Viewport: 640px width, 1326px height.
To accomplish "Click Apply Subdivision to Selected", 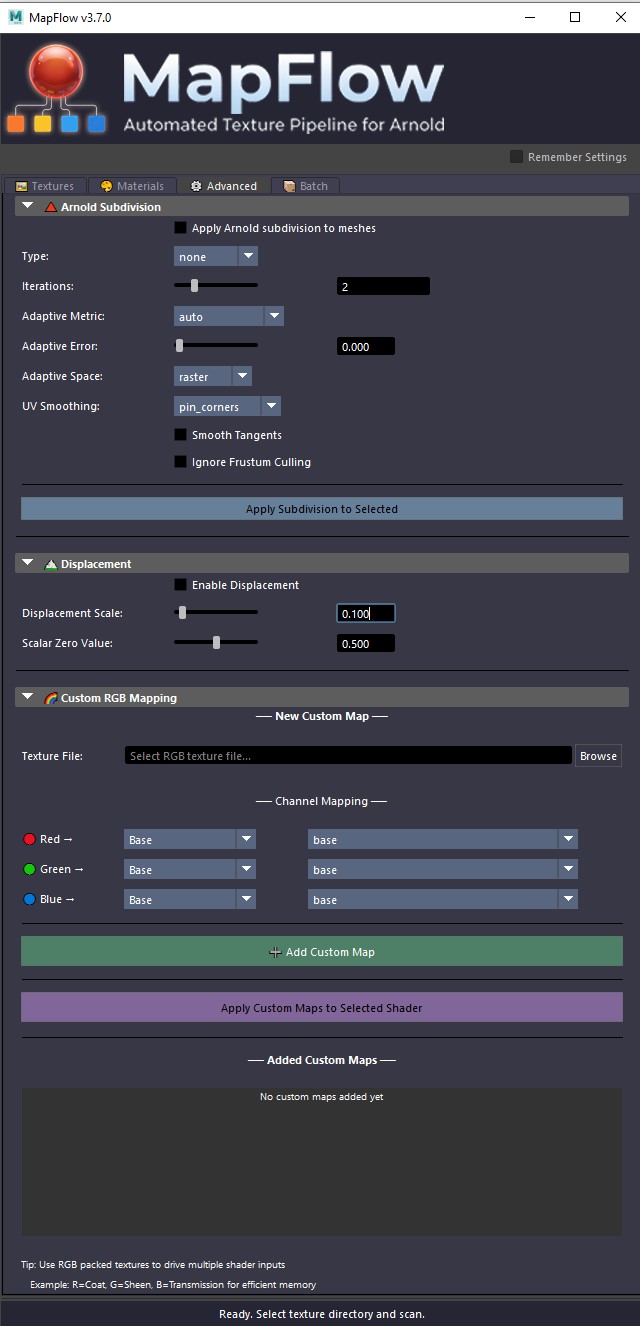I will click(x=321, y=509).
